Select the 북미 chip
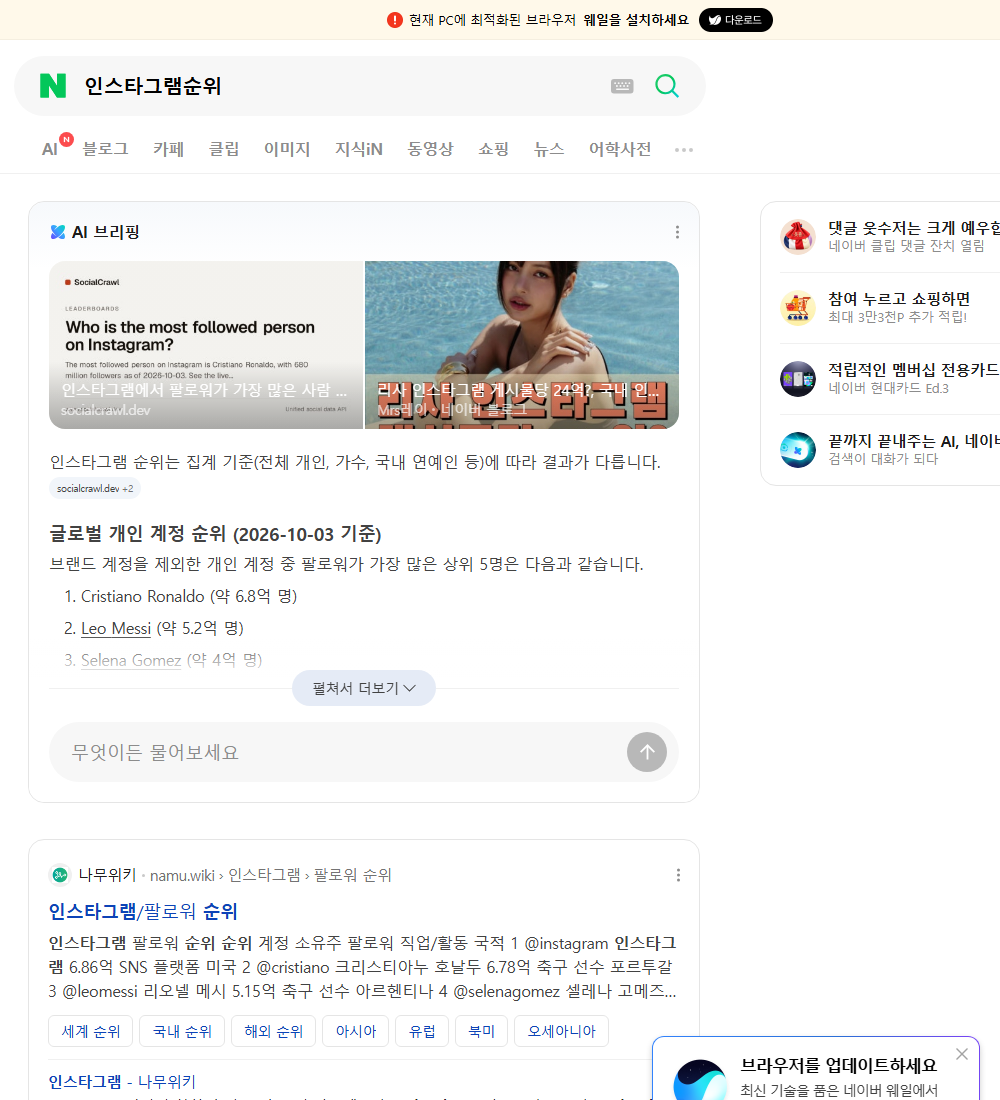1000x1100 pixels. [481, 1031]
